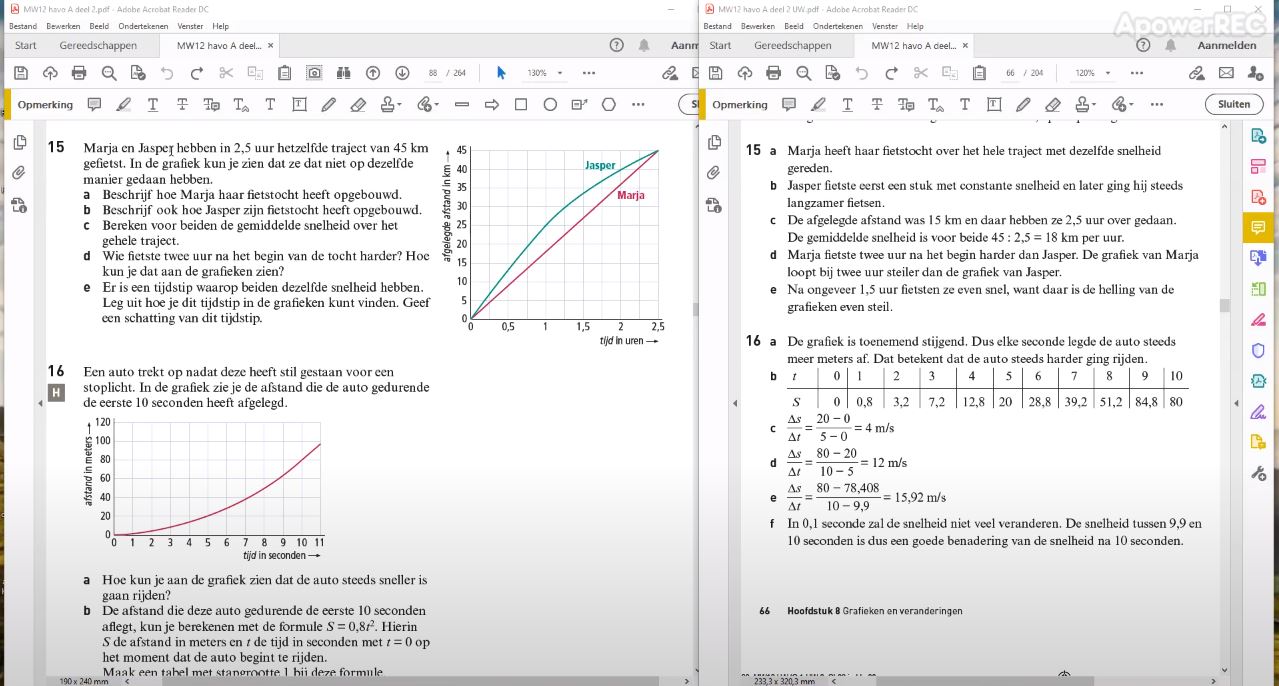The width and height of the screenshot is (1279, 686).
Task: Open Bewerken menu in left window
Action: pyautogui.click(x=63, y=26)
